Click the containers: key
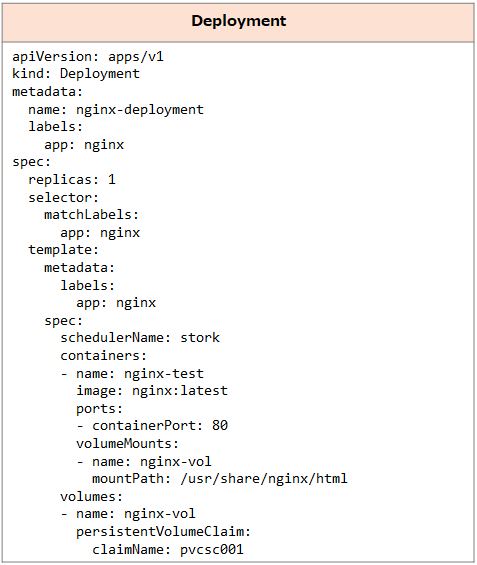Image resolution: width=477 pixels, height=565 pixels. point(103,356)
